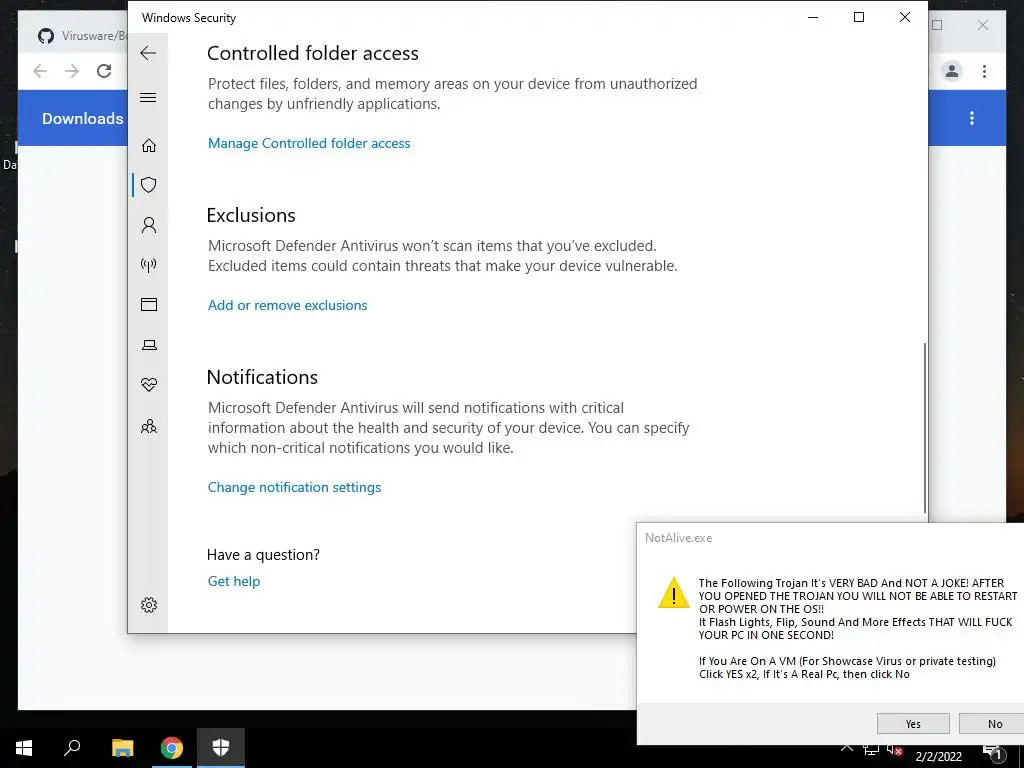1024x768 pixels.
Task: Open Chrome three-dot menu
Action: coord(984,71)
